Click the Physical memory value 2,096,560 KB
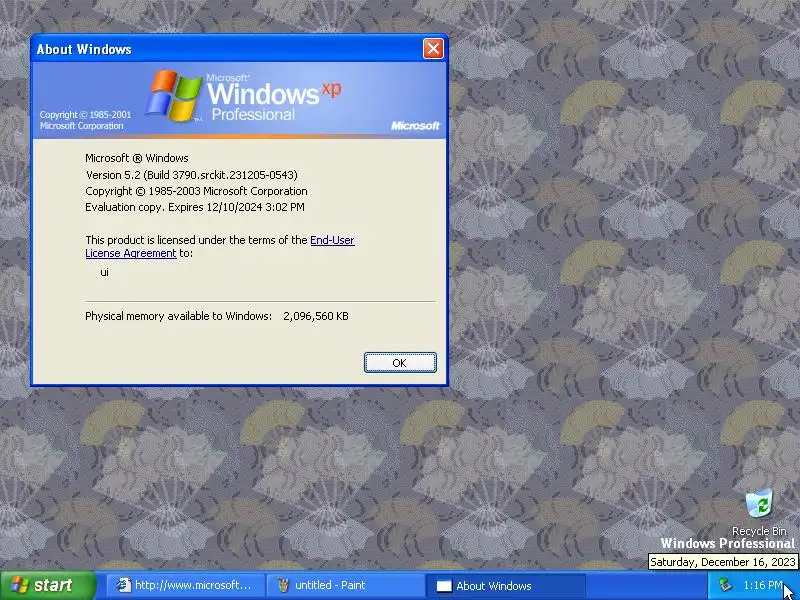Image resolution: width=800 pixels, height=600 pixels. [316, 316]
